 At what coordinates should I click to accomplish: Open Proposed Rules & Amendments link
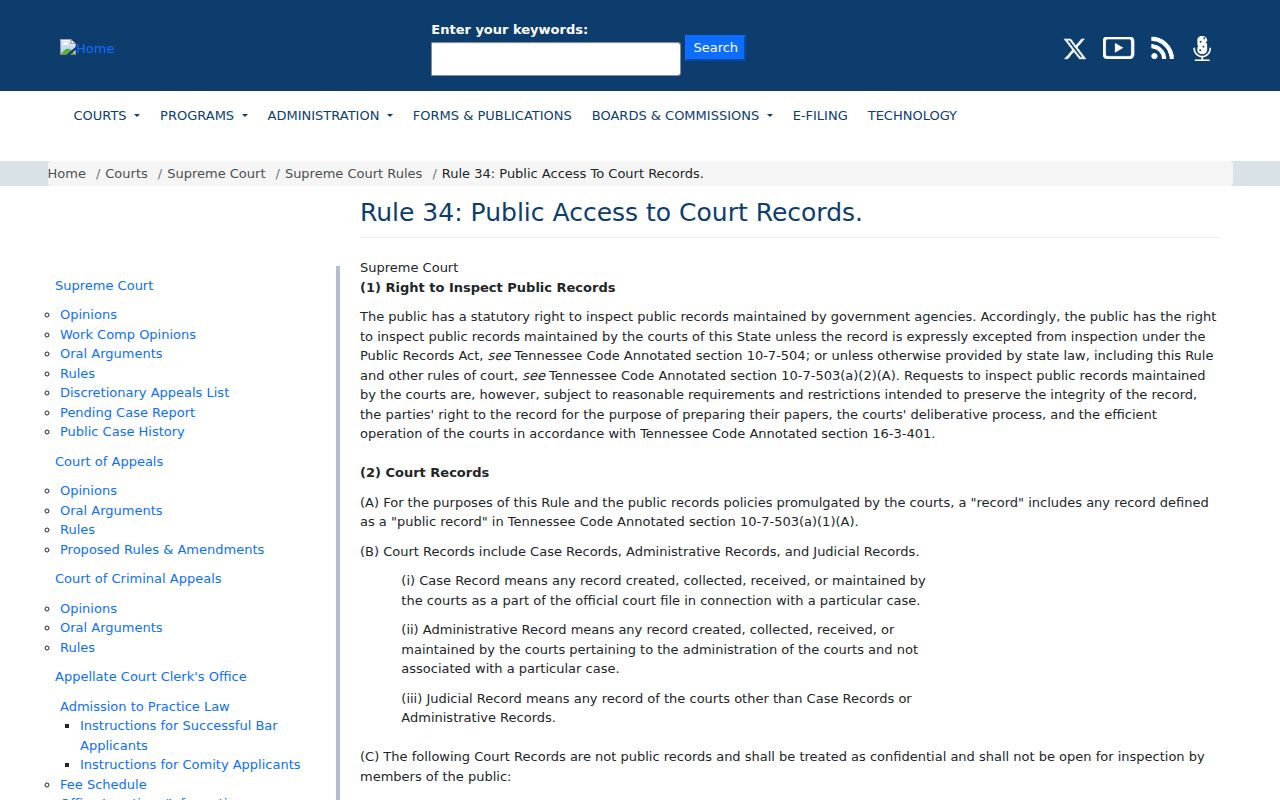pyautogui.click(x=162, y=549)
